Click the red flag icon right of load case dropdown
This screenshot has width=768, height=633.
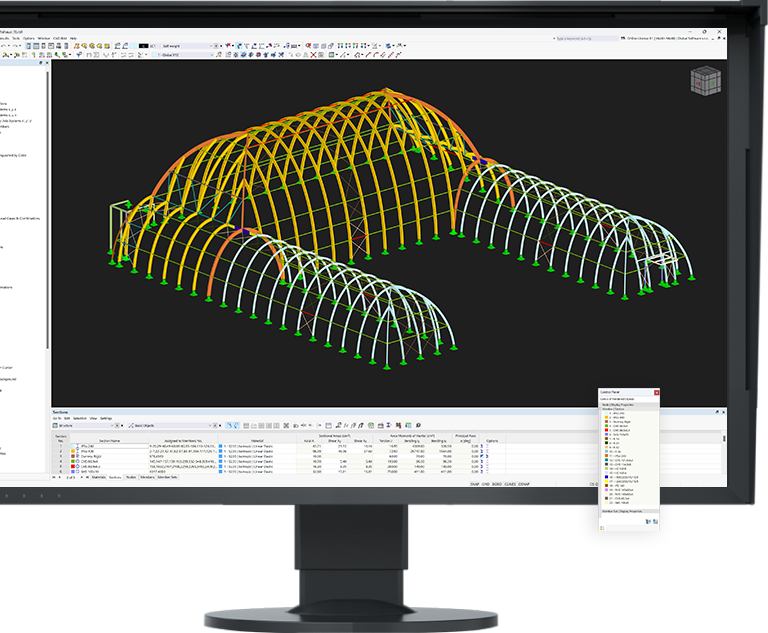pyautogui.click(x=228, y=46)
